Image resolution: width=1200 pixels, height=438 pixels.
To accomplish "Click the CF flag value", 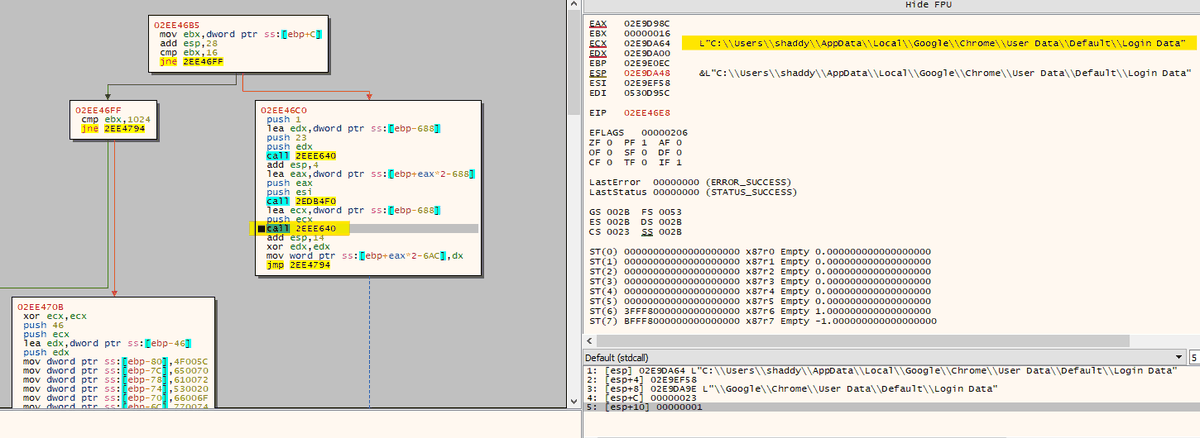I will (x=609, y=162).
